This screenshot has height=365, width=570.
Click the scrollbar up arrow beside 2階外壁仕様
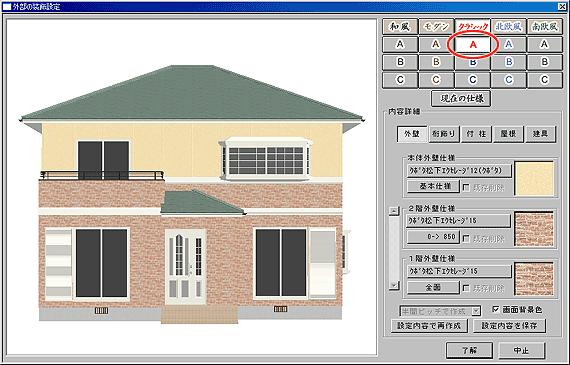pos(394,211)
